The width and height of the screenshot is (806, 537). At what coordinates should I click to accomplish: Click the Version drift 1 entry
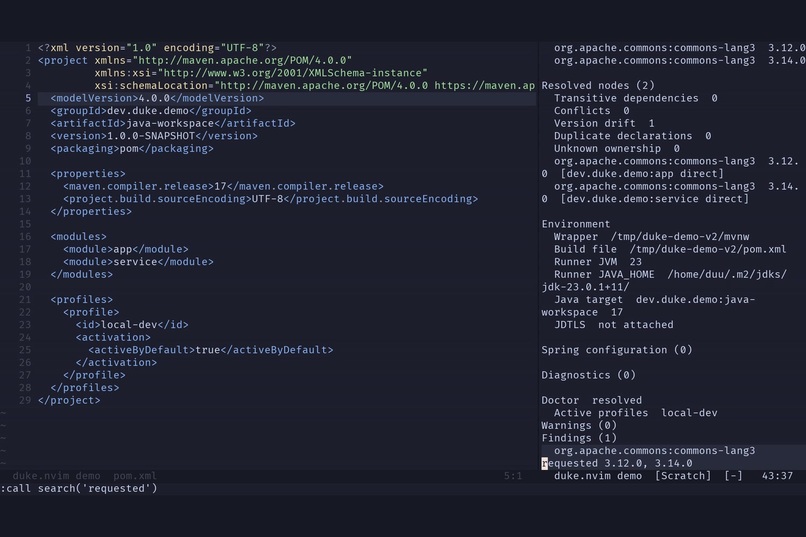(604, 123)
